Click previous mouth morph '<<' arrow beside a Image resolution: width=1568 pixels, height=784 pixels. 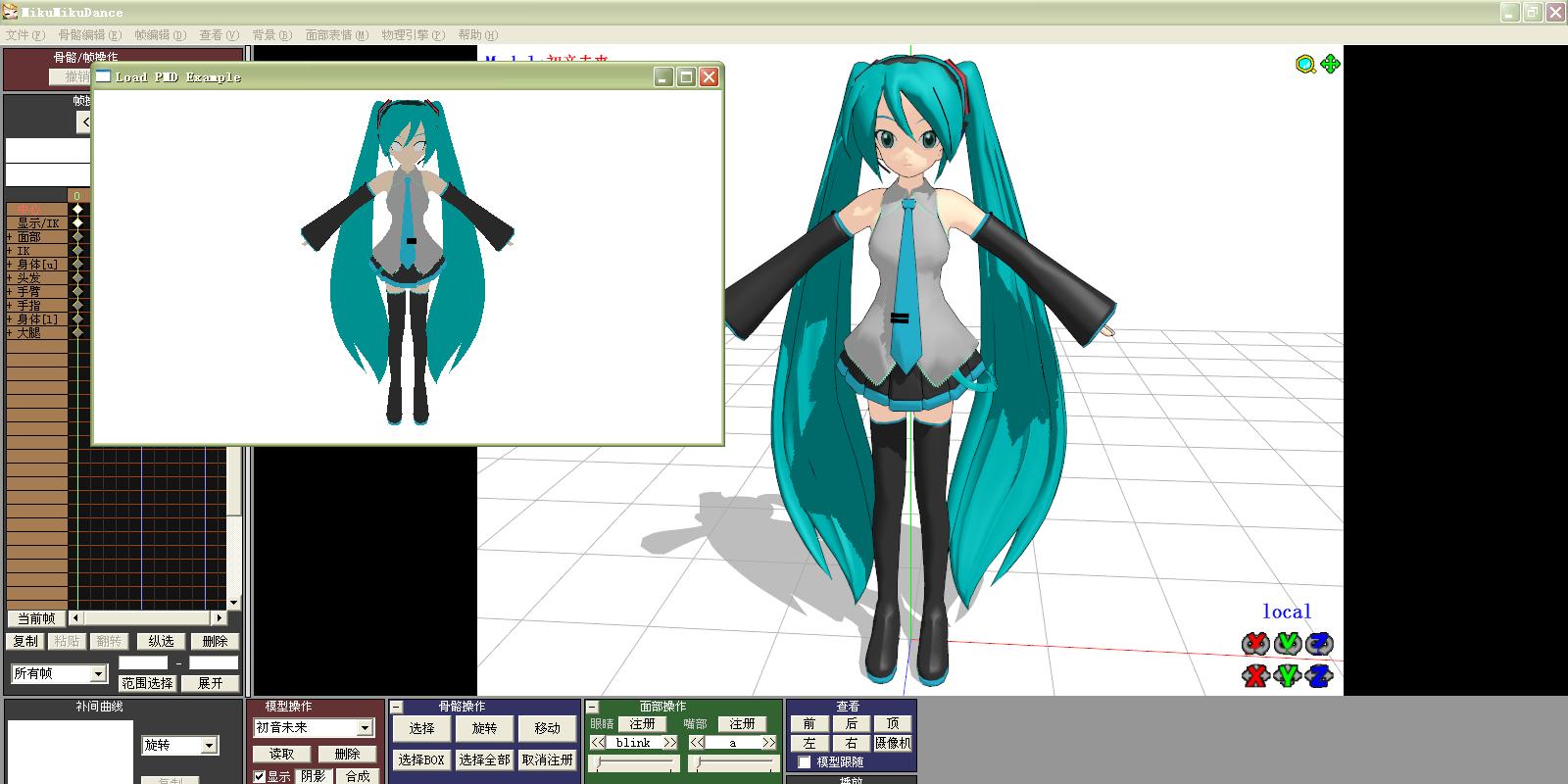pos(697,743)
